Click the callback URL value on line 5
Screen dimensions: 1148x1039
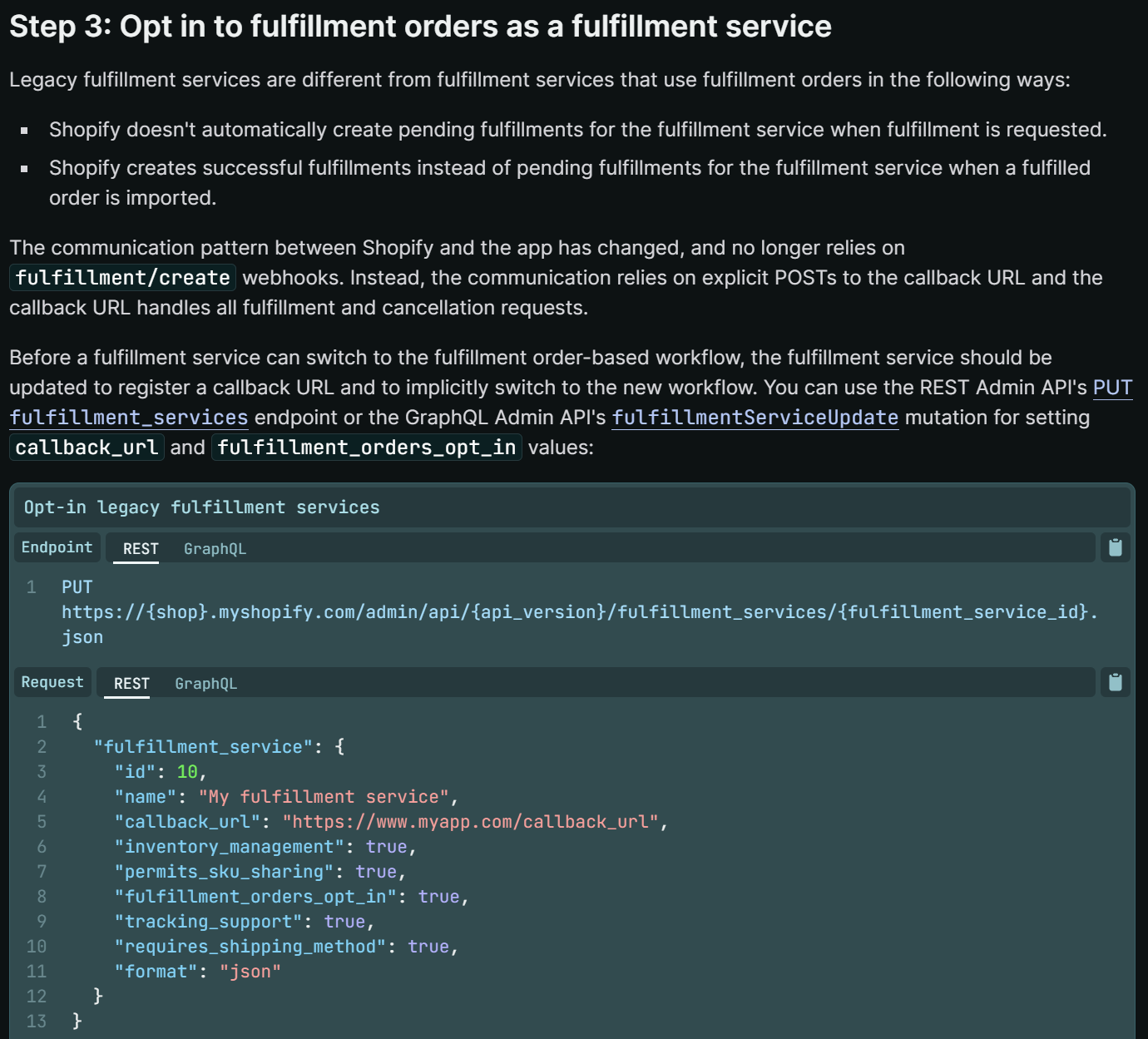[x=474, y=821]
